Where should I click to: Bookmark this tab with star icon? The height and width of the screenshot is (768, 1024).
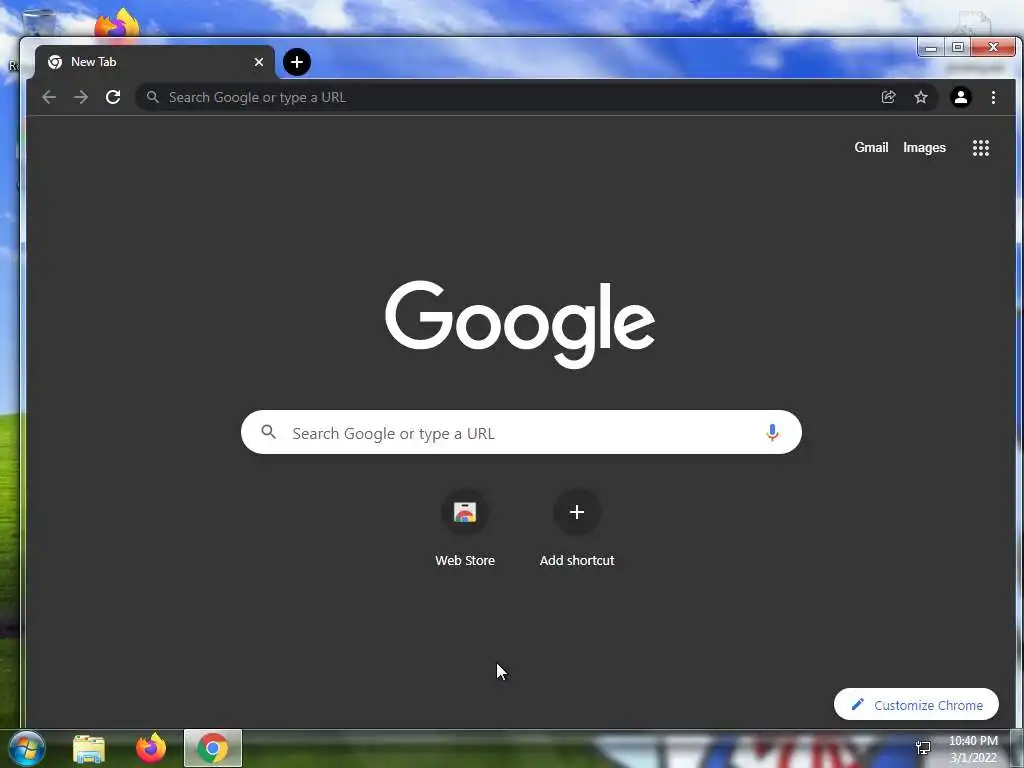pos(921,97)
